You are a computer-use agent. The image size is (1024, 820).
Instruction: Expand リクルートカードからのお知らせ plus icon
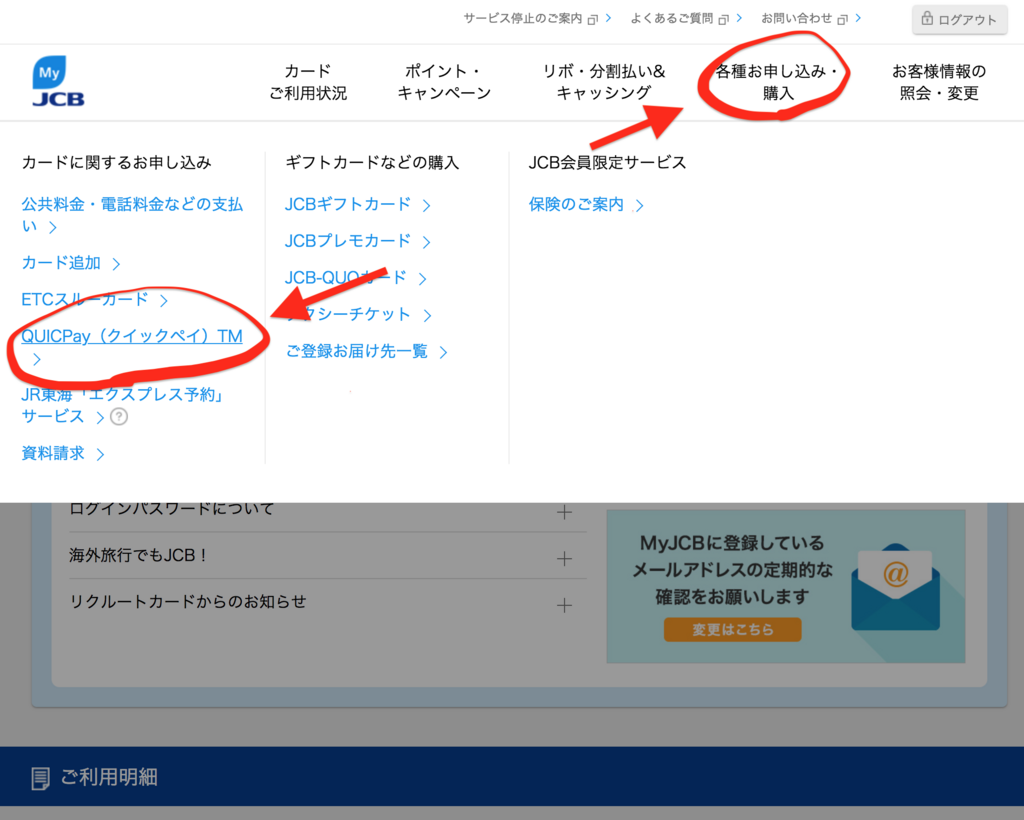(564, 605)
